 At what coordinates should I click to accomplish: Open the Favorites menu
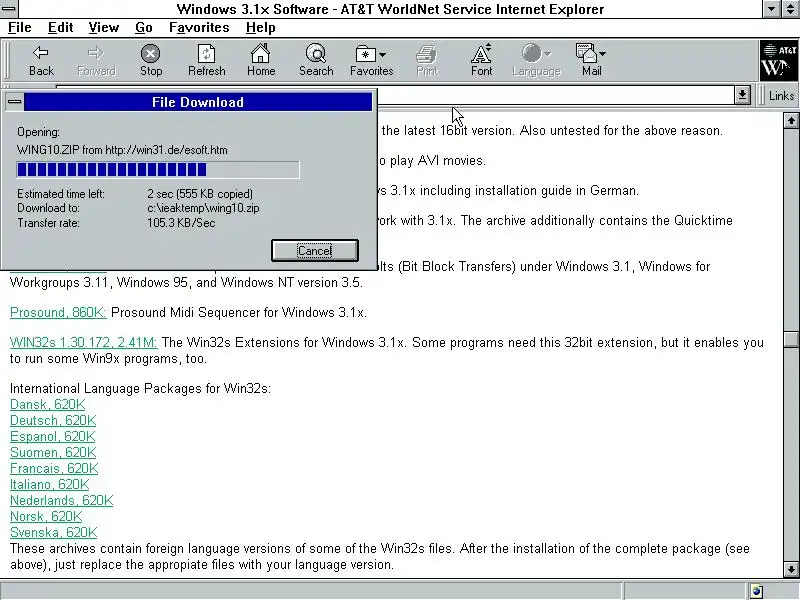199,28
